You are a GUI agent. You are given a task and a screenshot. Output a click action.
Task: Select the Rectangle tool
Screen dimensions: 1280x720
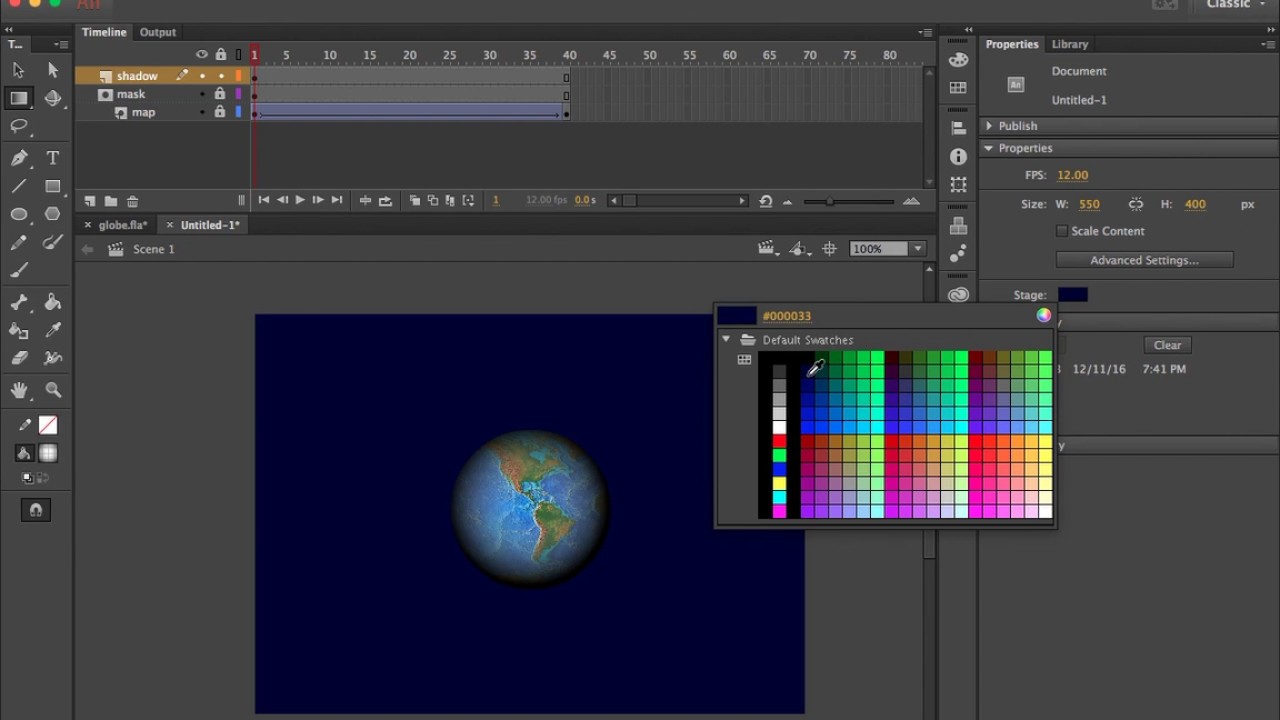point(53,186)
